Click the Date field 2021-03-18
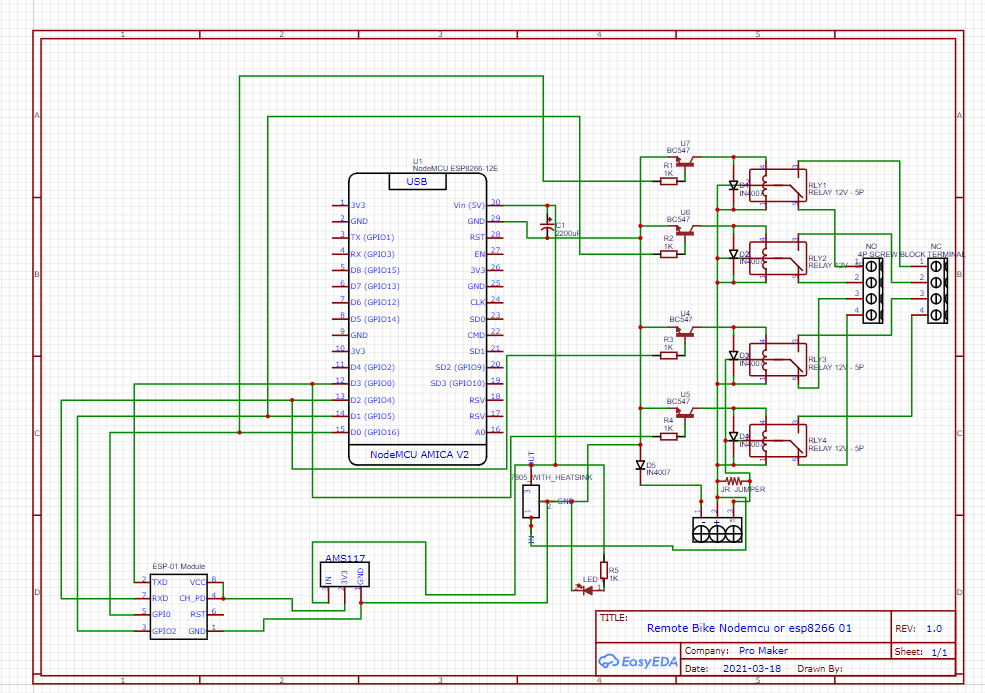 tap(752, 667)
